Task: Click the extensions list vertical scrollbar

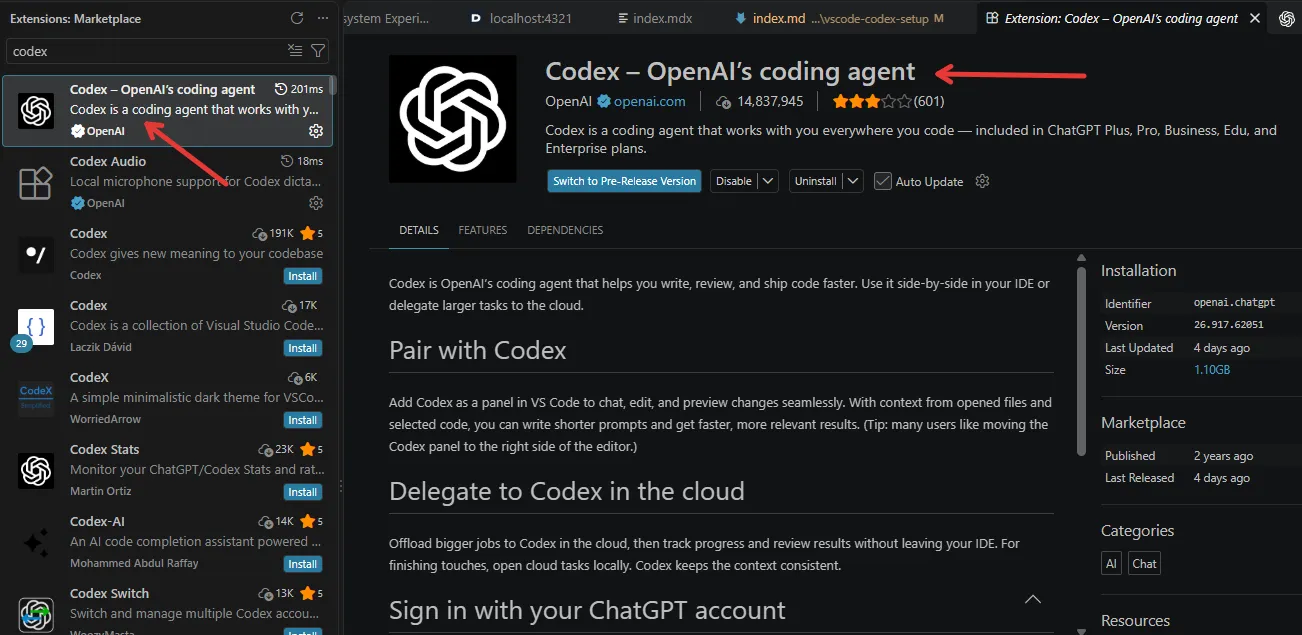Action: (x=333, y=85)
